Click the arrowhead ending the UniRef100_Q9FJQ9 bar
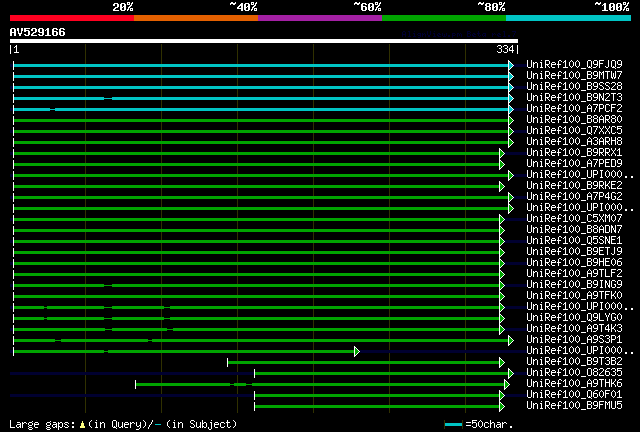 tap(511, 65)
